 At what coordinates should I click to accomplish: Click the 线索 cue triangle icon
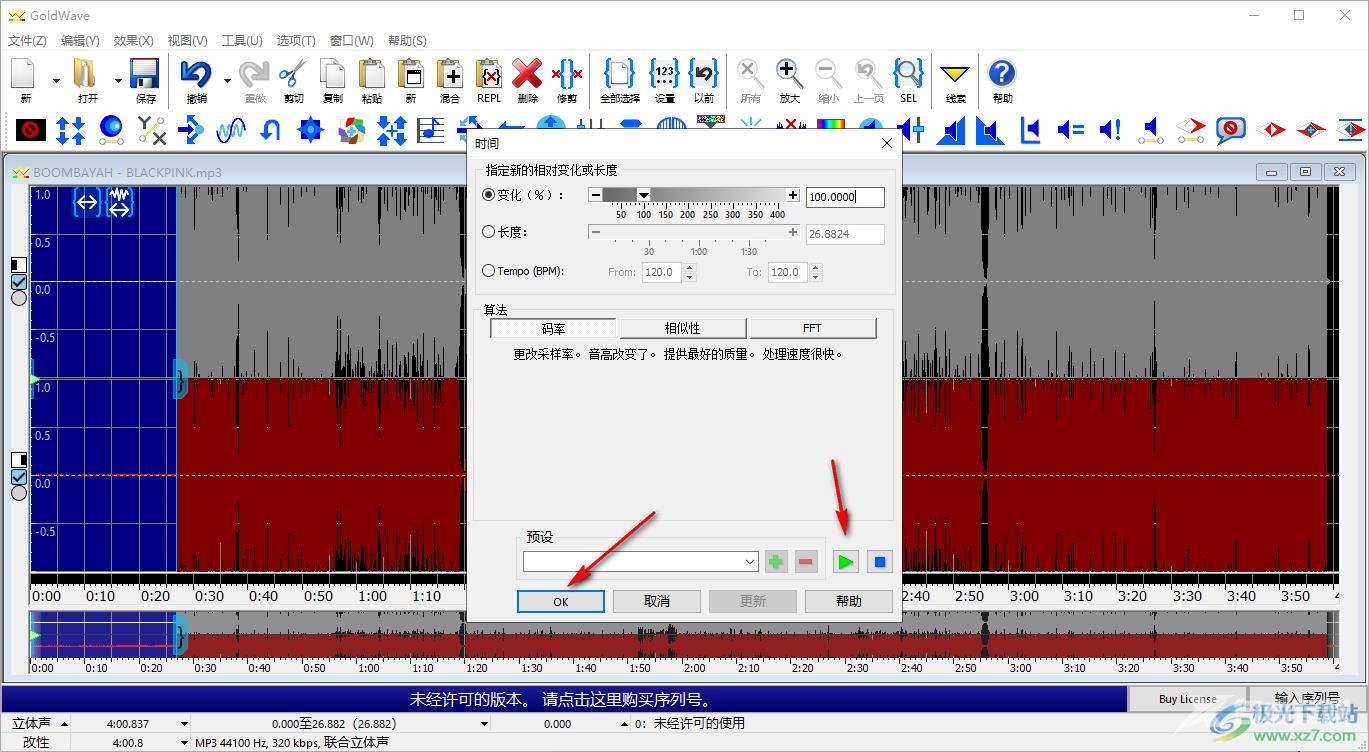pos(956,74)
